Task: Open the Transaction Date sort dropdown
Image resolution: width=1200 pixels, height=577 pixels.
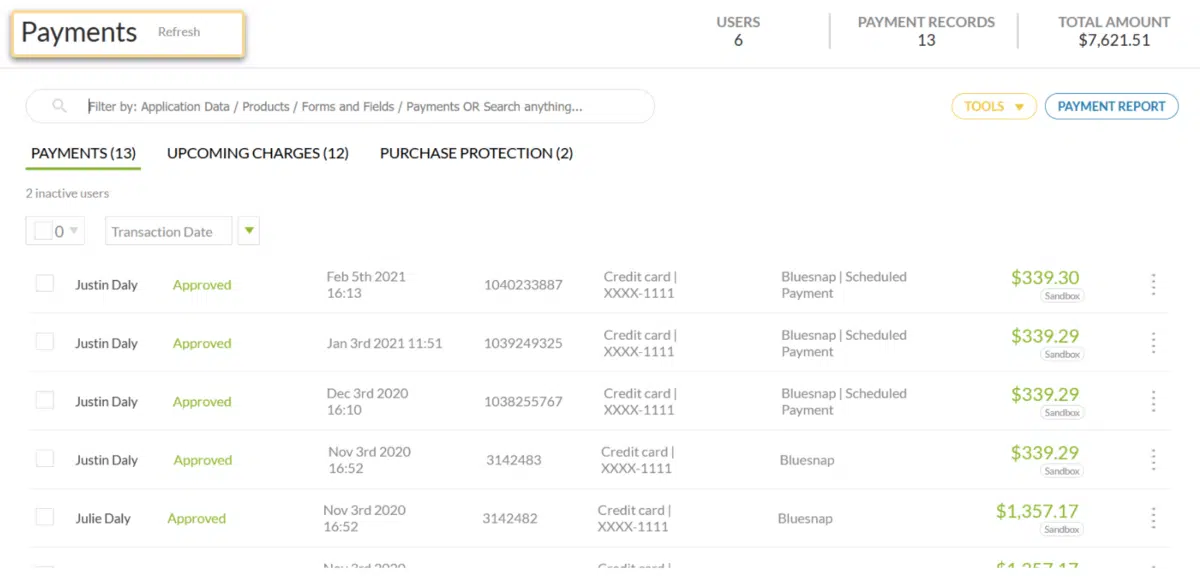Action: pyautogui.click(x=168, y=231)
